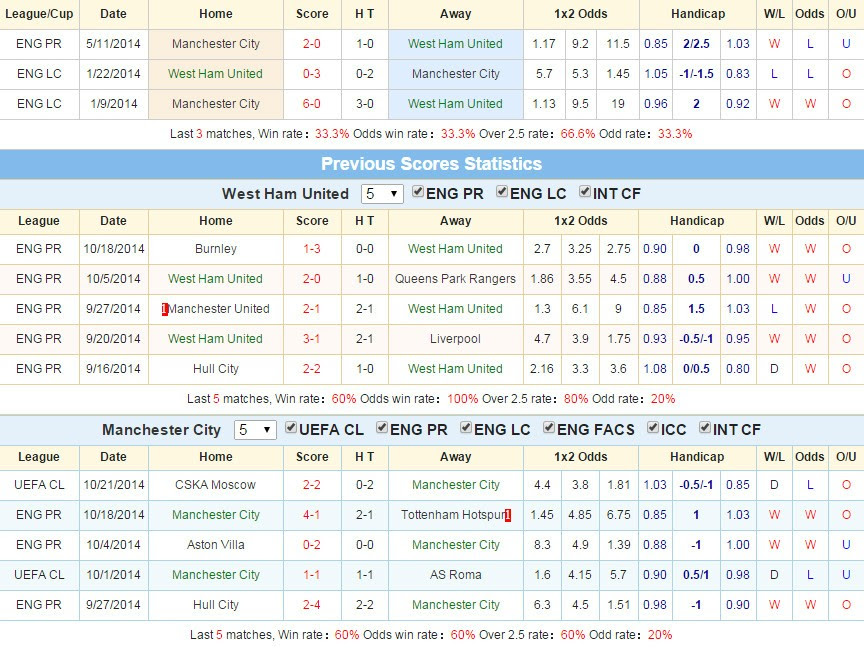Click the Previous Scores Statistics heading
The height and width of the screenshot is (650, 864).
click(431, 164)
